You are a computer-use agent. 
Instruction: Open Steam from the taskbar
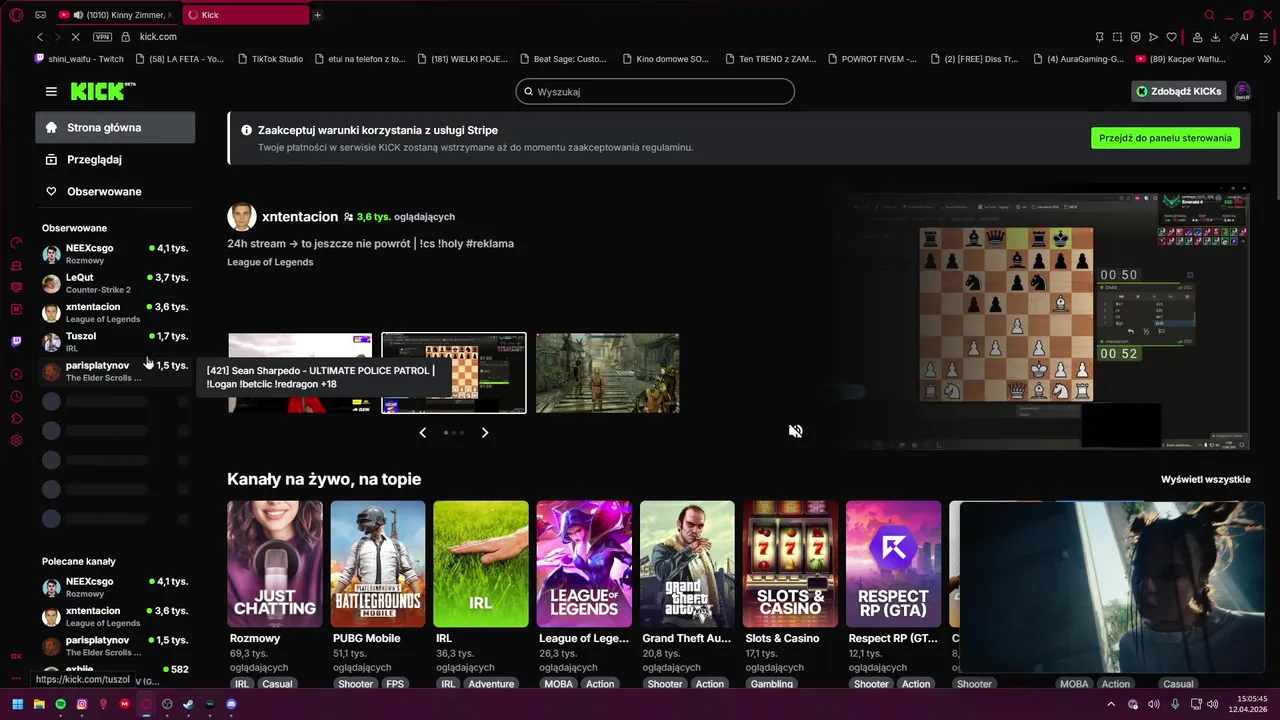point(188,704)
